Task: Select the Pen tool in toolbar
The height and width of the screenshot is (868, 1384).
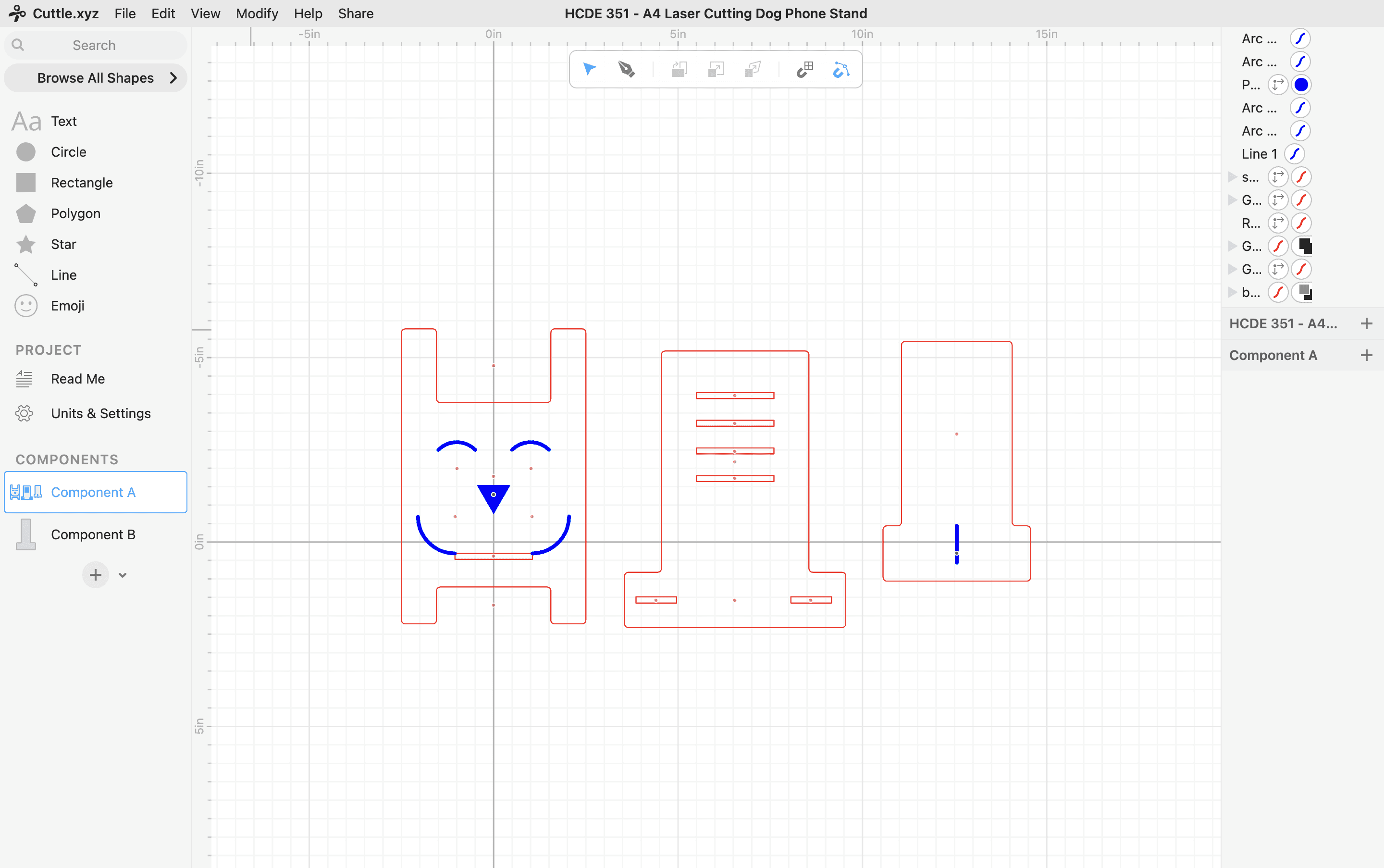Action: [x=626, y=69]
